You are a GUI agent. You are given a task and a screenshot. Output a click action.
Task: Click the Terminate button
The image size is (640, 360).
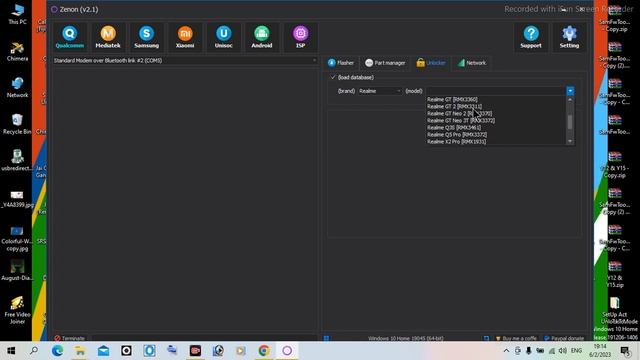69,338
